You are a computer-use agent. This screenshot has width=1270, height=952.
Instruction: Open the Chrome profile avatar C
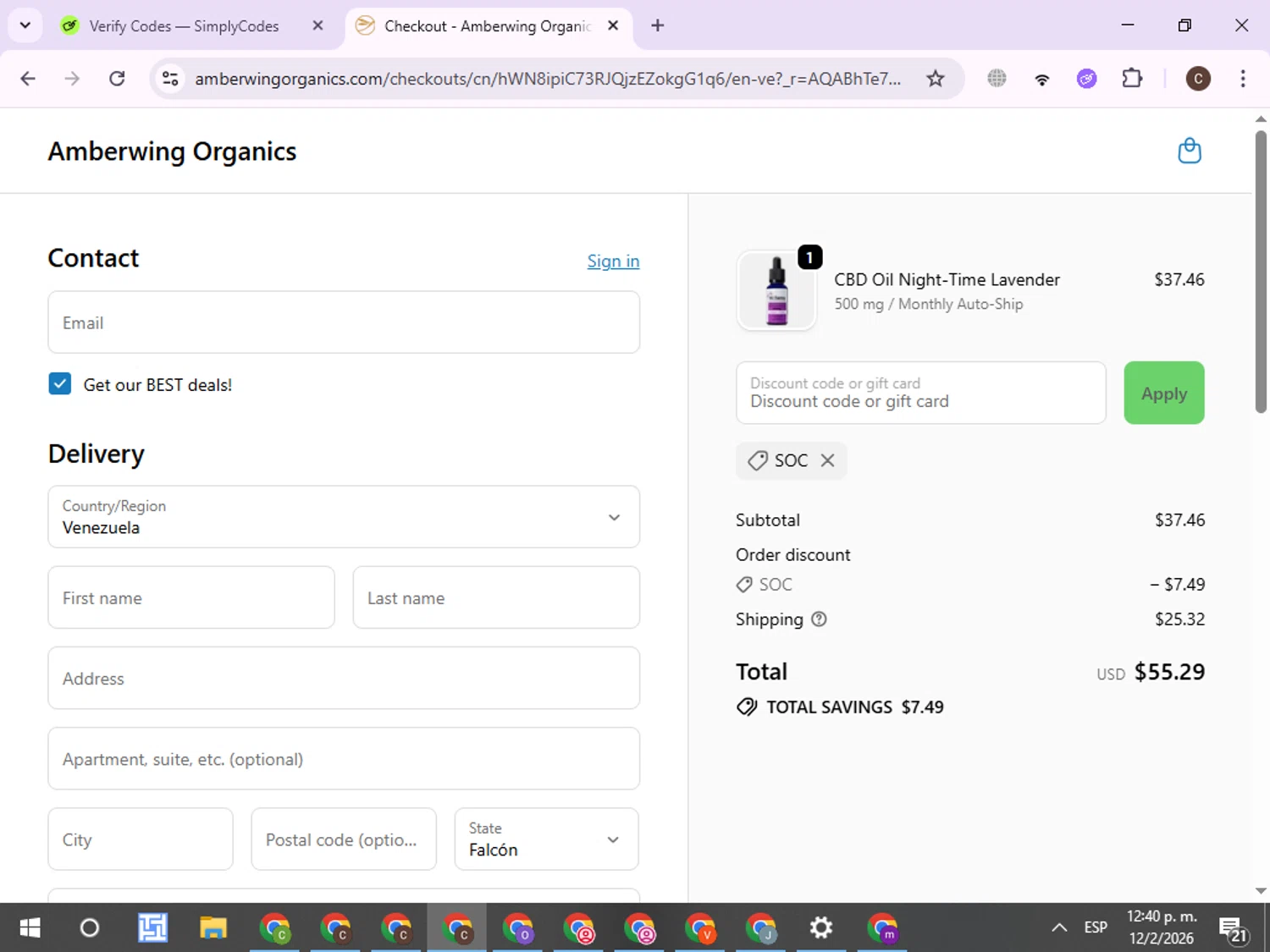tap(1197, 79)
